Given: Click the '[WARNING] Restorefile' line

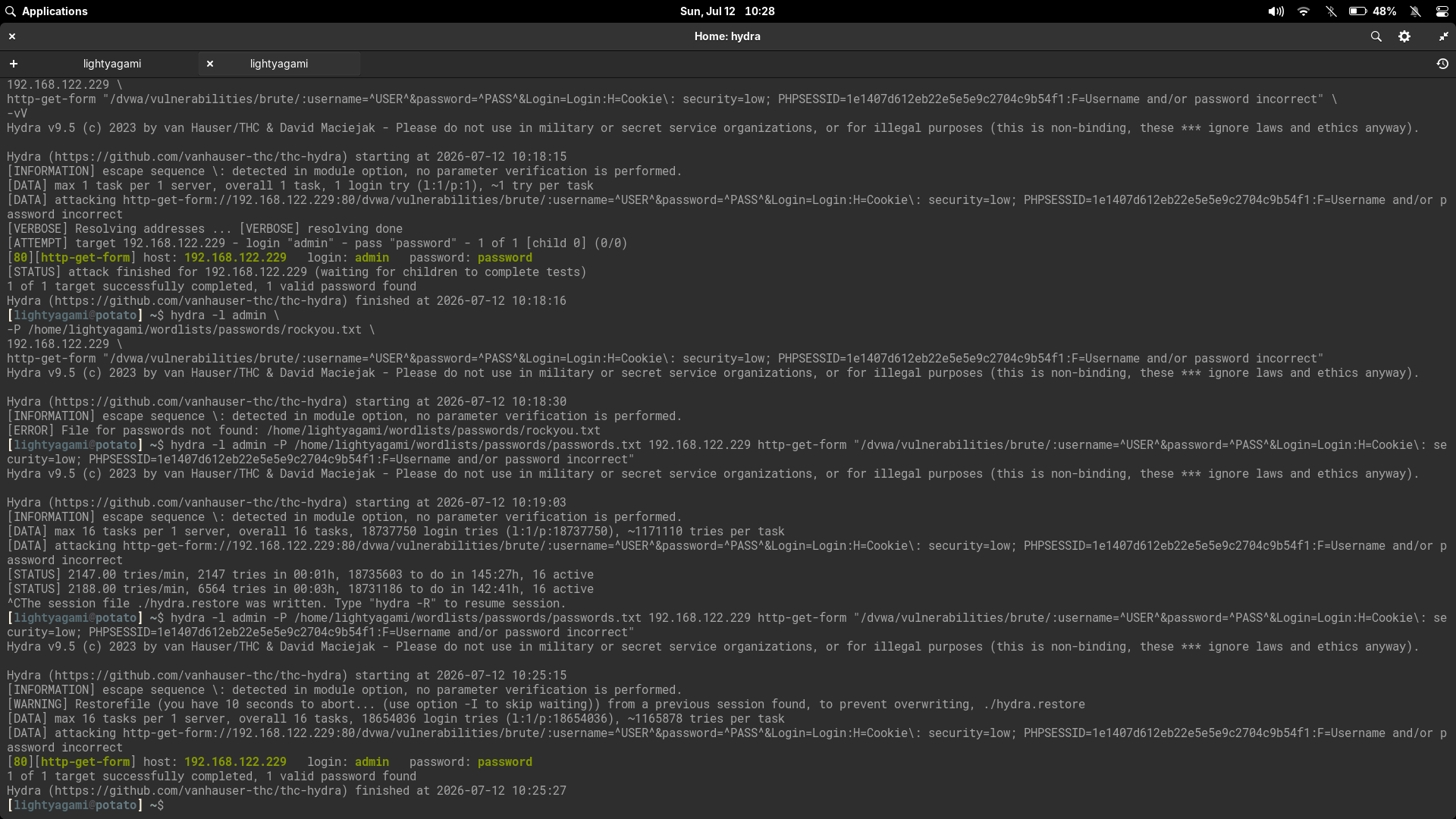Looking at the screenshot, I should (x=546, y=704).
